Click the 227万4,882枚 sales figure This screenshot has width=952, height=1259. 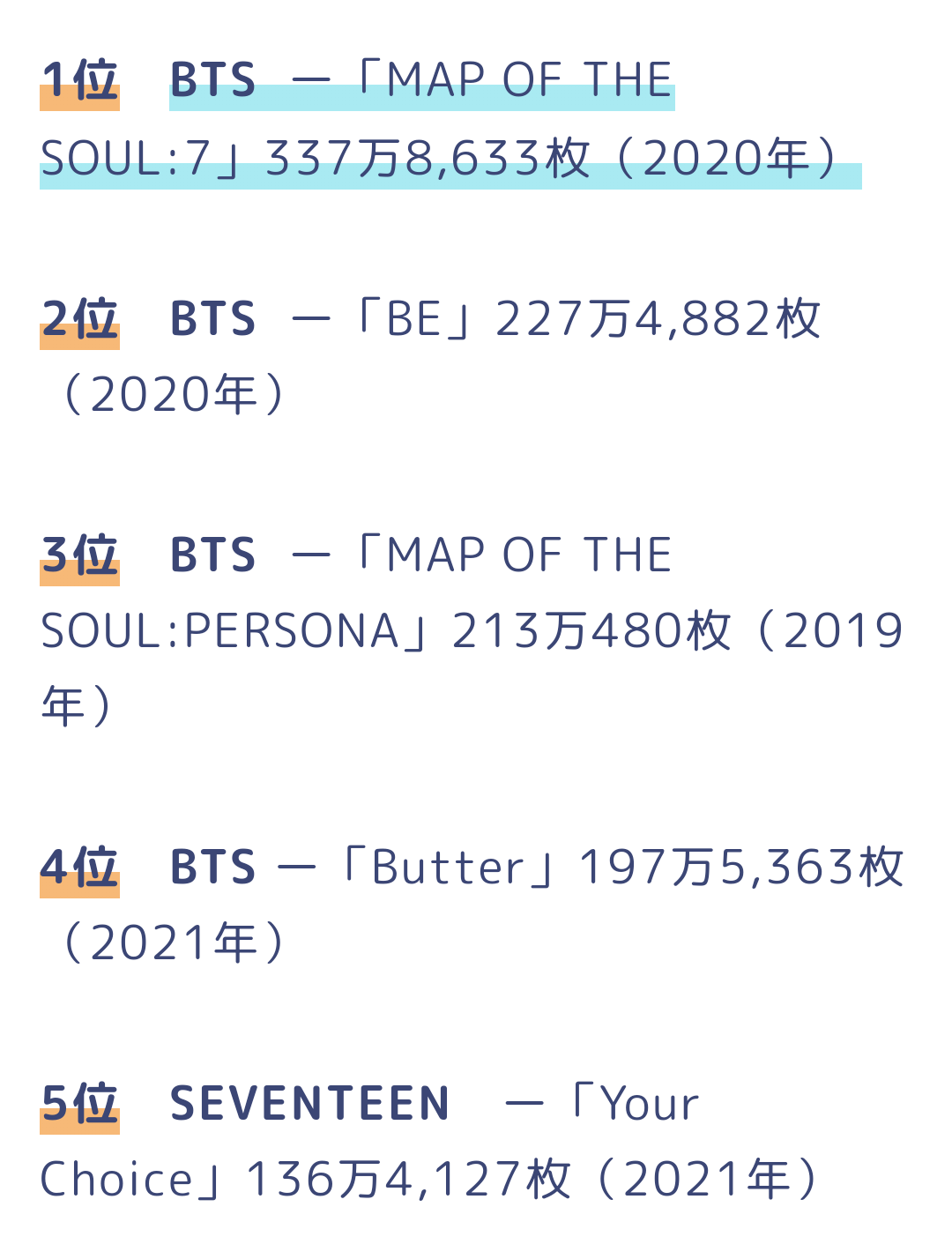pos(658,319)
